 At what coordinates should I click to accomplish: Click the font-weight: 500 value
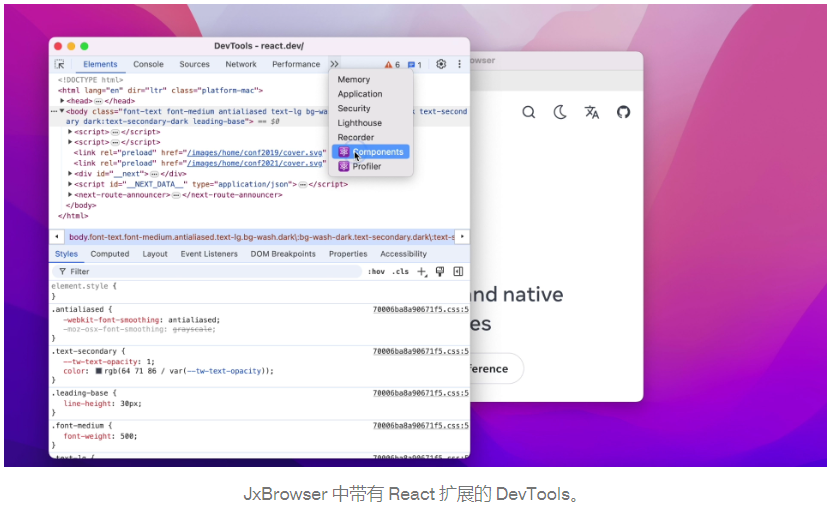[x=128, y=436]
